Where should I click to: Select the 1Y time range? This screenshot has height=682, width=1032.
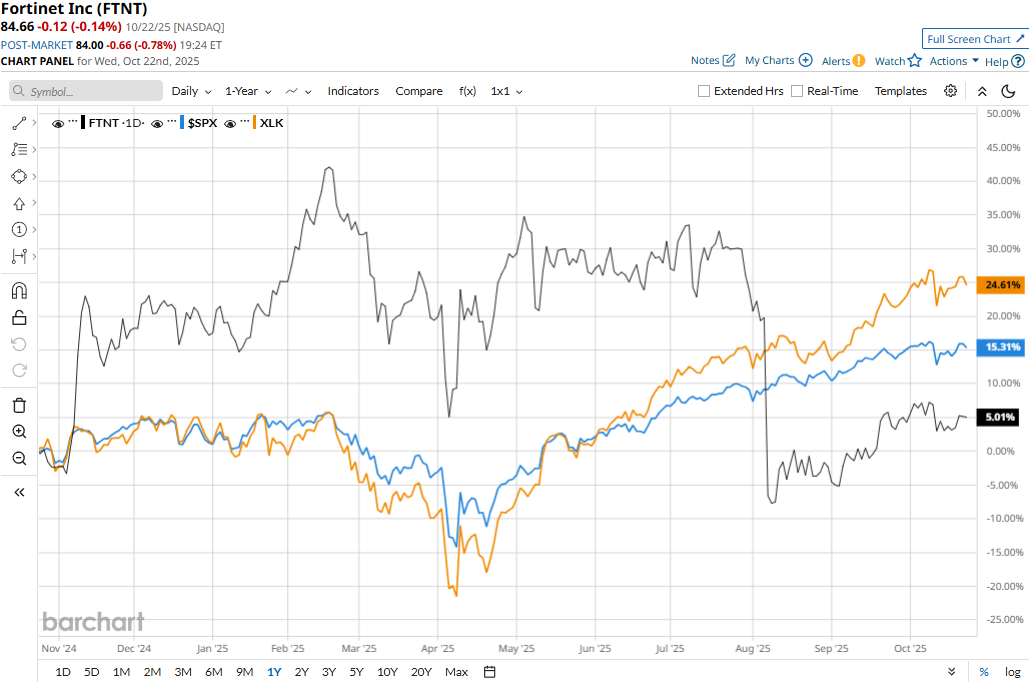click(274, 671)
